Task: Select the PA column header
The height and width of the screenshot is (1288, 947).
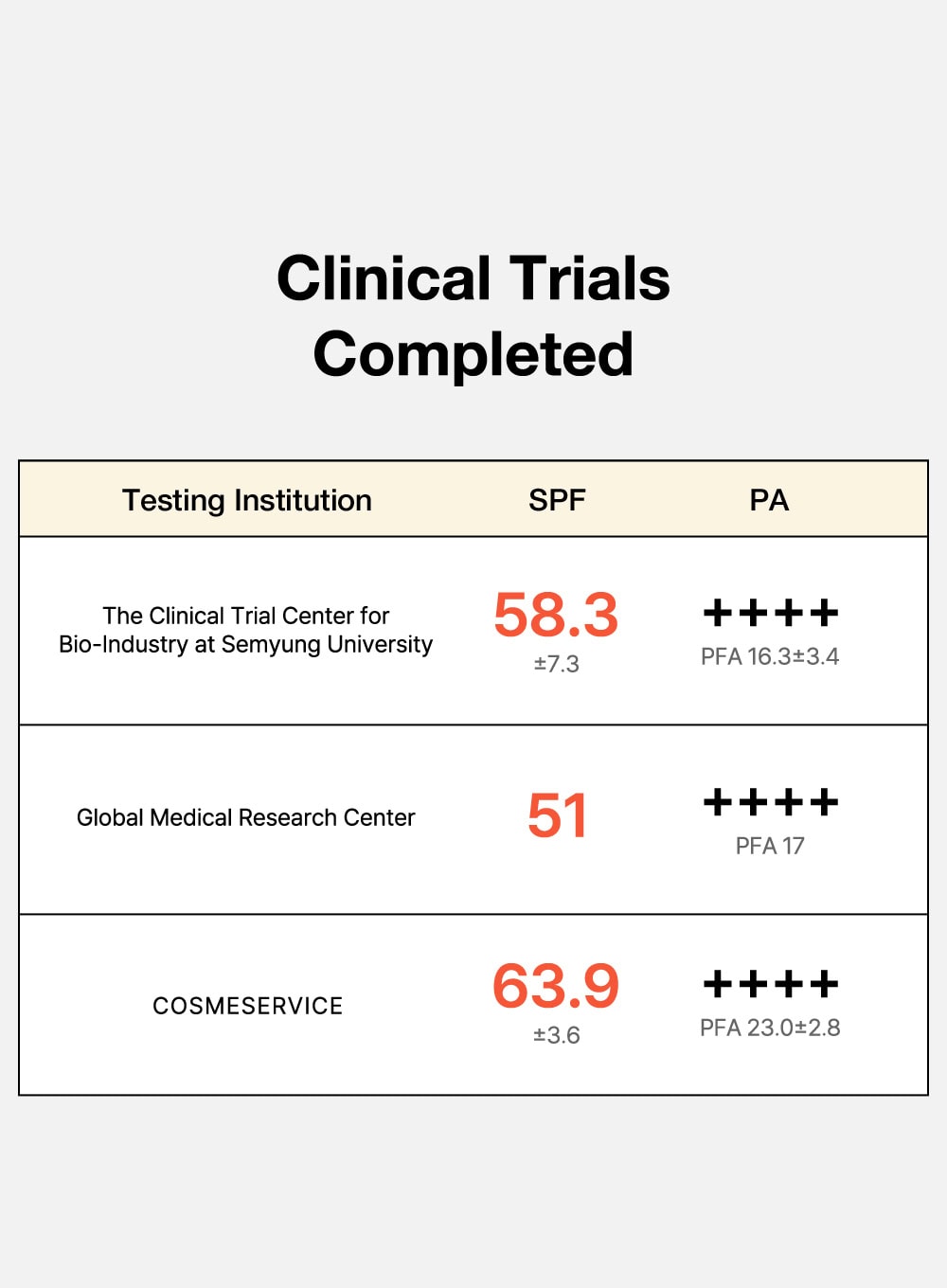Action: click(x=769, y=500)
